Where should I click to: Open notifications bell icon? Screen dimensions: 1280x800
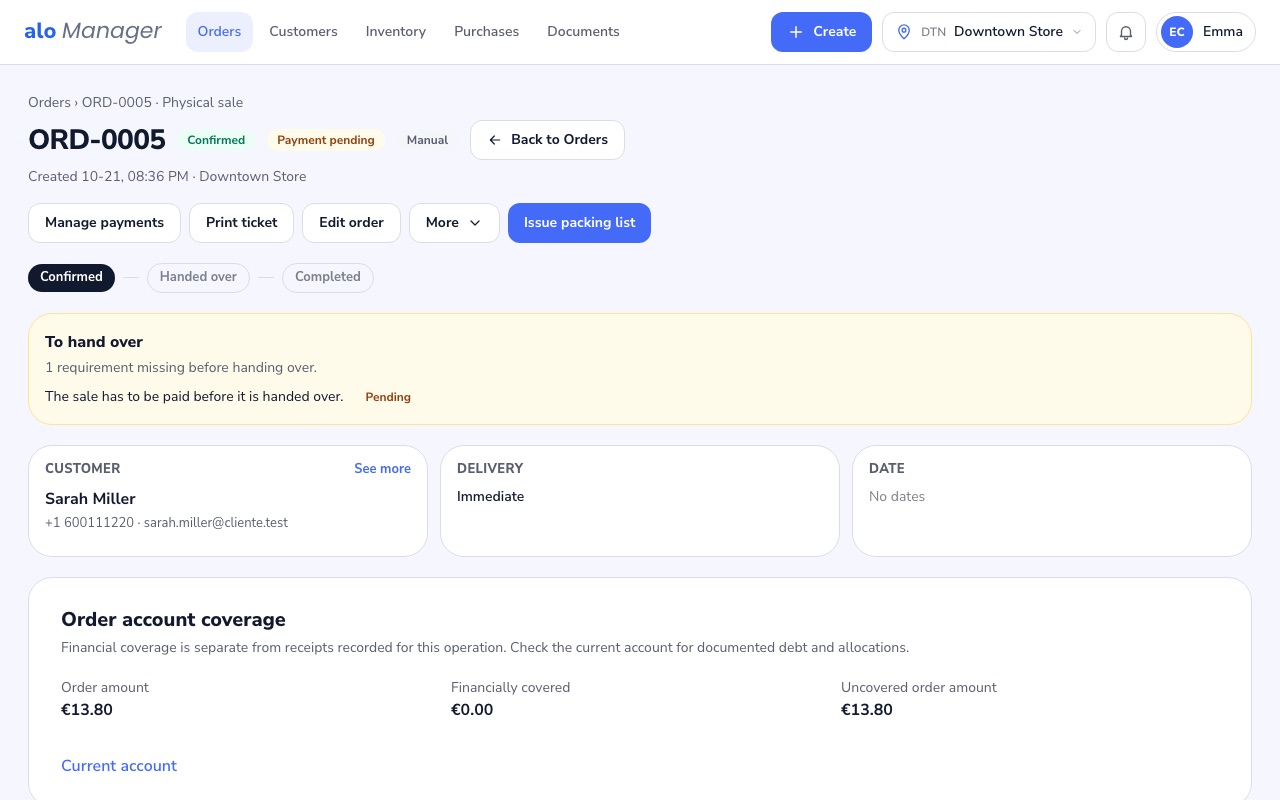pos(1126,32)
